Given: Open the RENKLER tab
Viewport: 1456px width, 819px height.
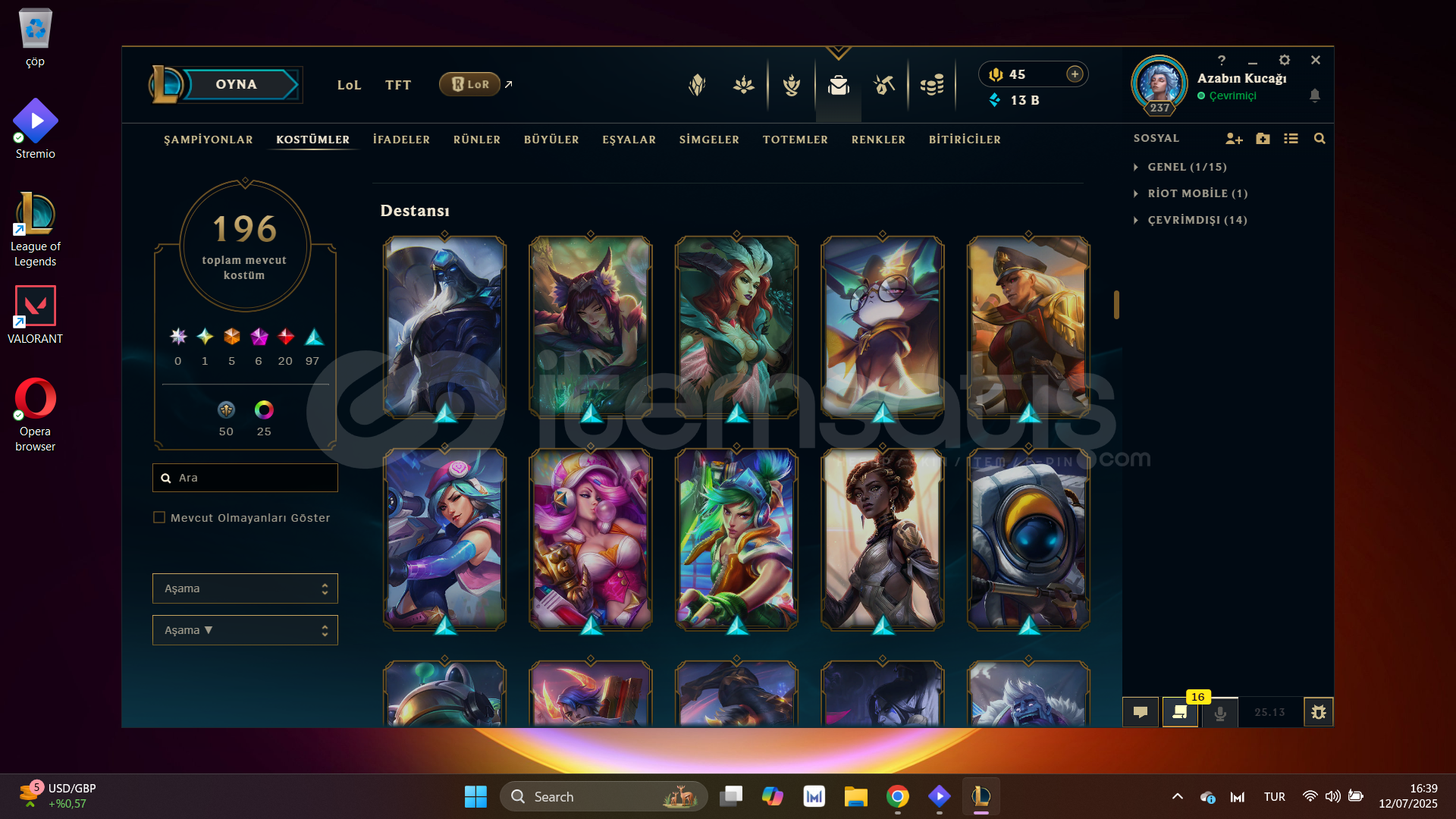Looking at the screenshot, I should pyautogui.click(x=878, y=140).
